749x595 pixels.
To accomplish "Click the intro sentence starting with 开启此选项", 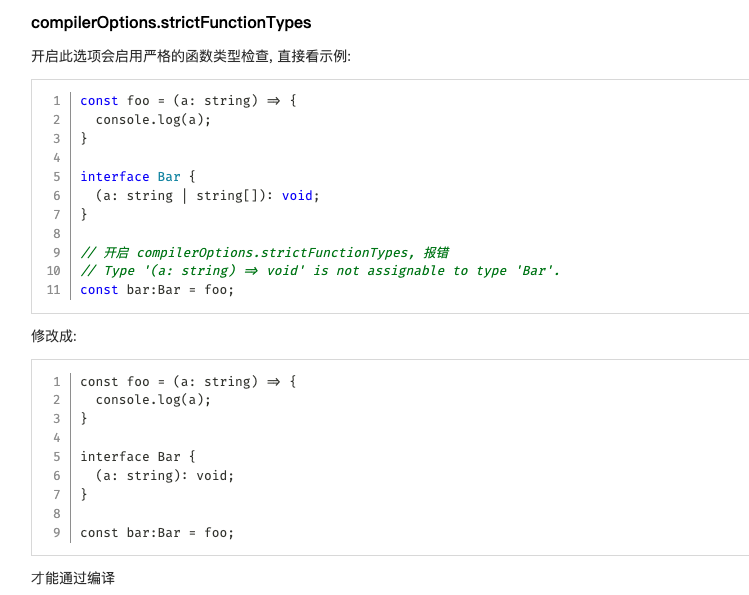I will [x=191, y=56].
